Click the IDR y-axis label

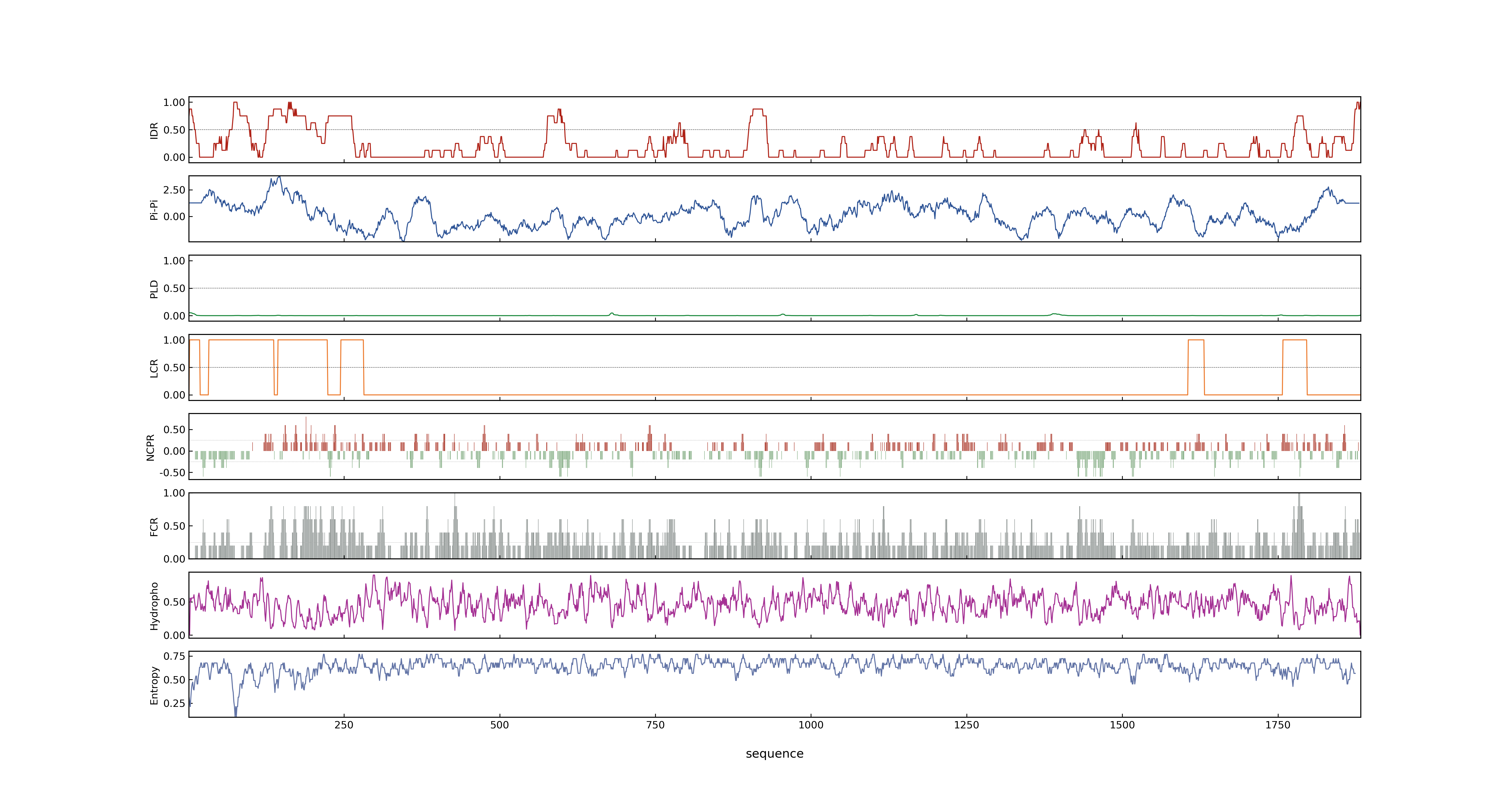[x=154, y=130]
